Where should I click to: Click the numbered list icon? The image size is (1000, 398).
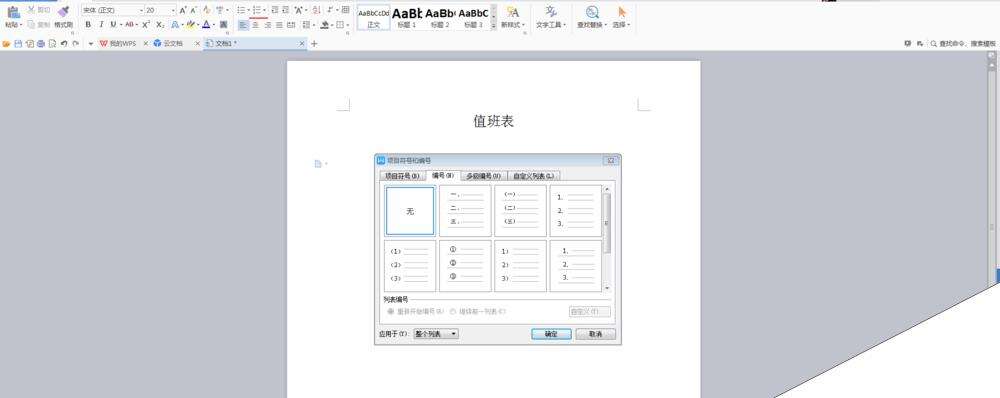[x=256, y=10]
